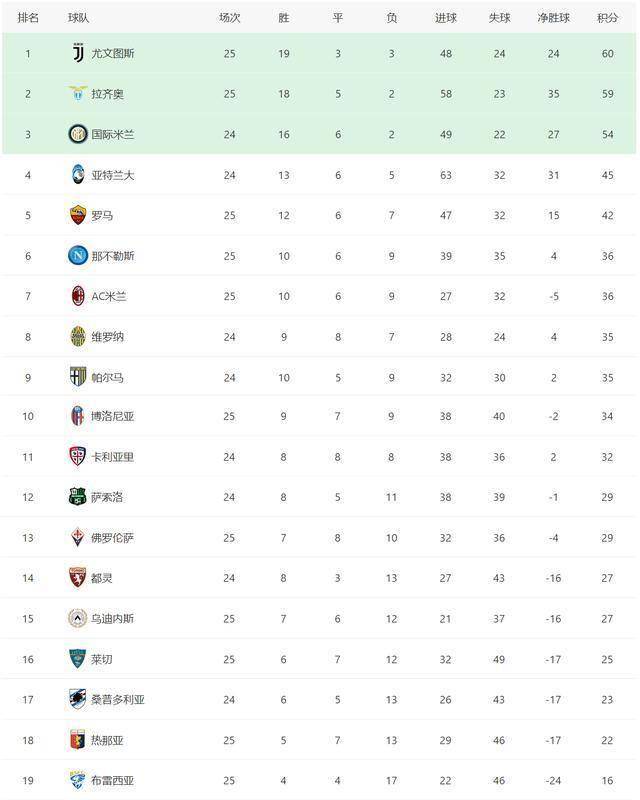
Task: Sort table by 积分 column header
Action: tap(607, 18)
